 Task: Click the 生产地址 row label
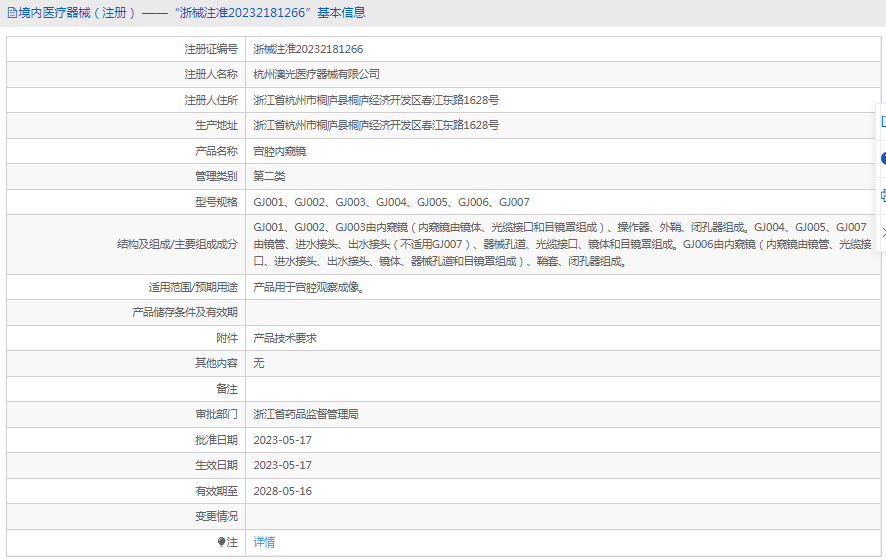pos(216,125)
